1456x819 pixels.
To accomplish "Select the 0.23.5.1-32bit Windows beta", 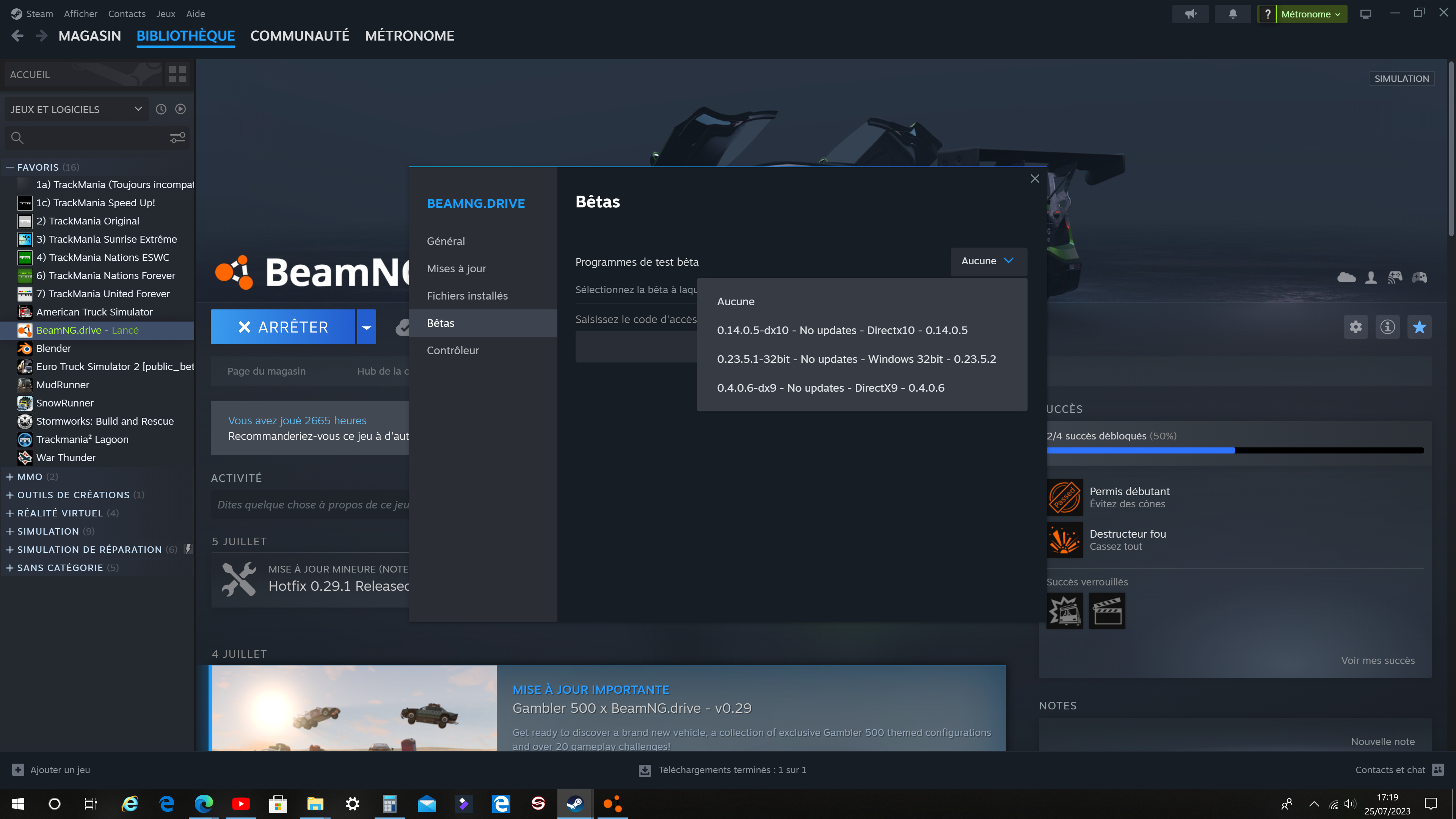I will [x=861, y=359].
